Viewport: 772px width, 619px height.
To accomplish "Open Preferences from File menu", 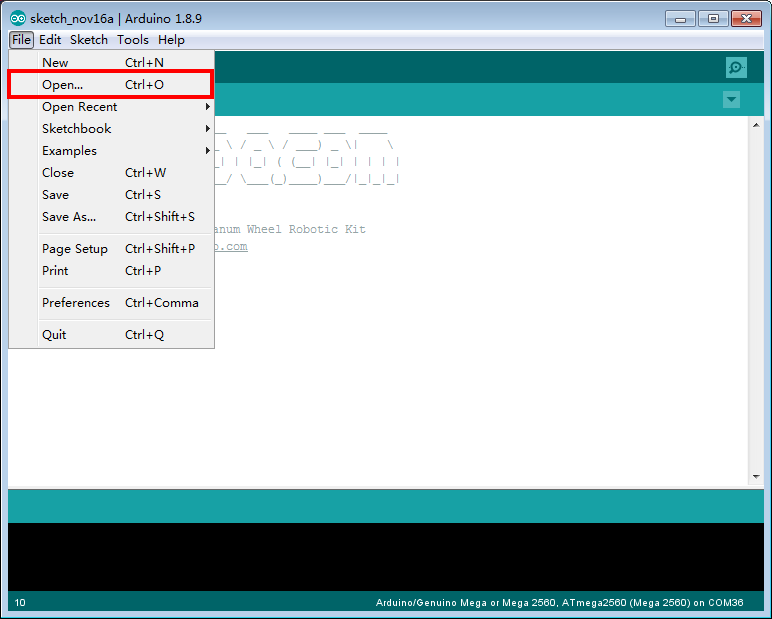I will pos(112,303).
